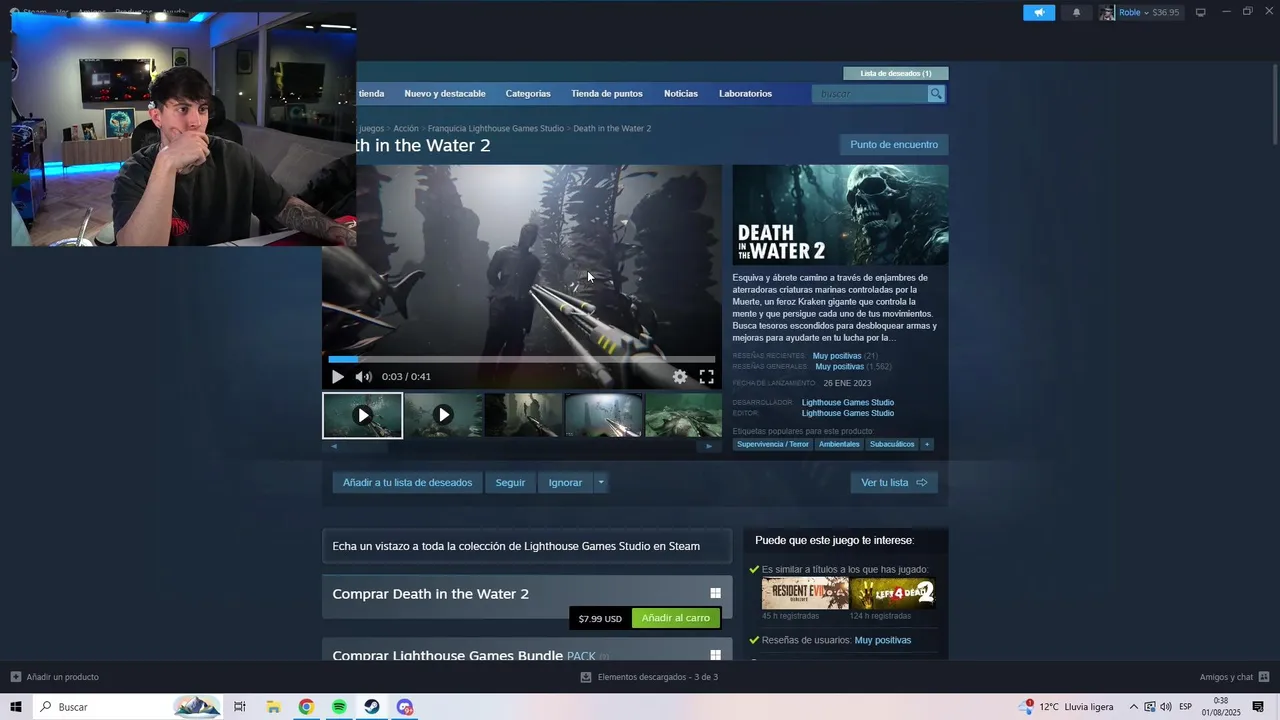Click the Acción breadcrumb link

[406, 128]
